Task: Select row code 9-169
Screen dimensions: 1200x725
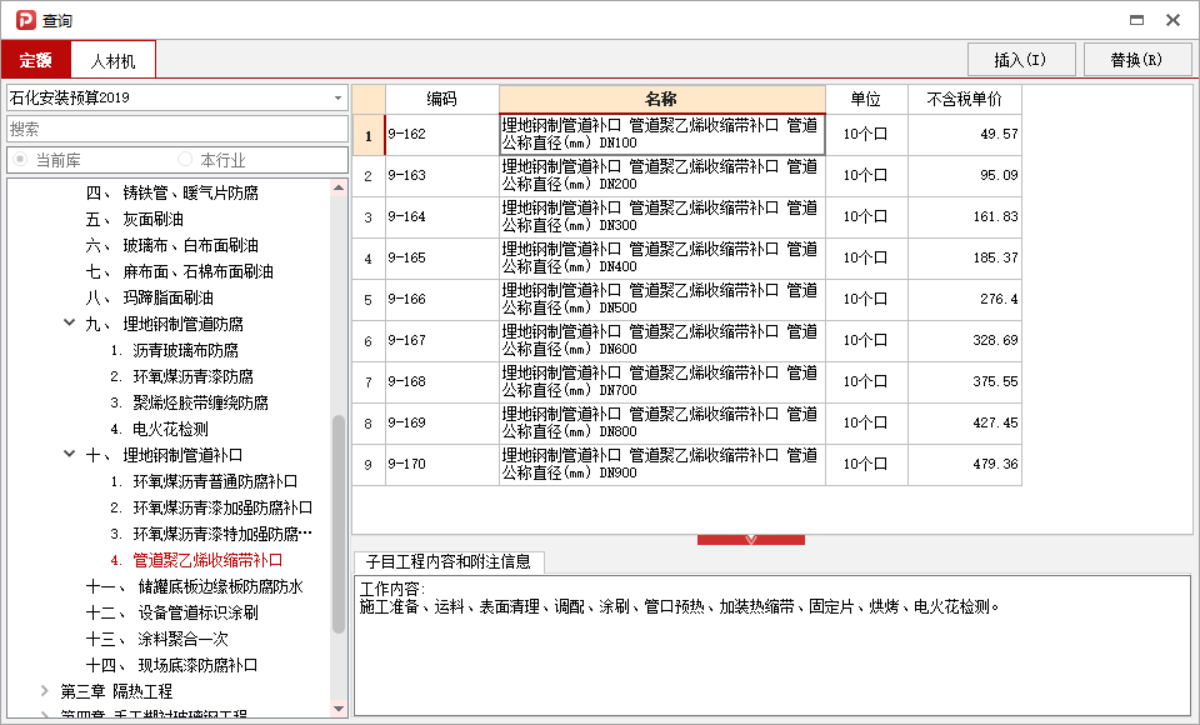Action: click(x=442, y=424)
